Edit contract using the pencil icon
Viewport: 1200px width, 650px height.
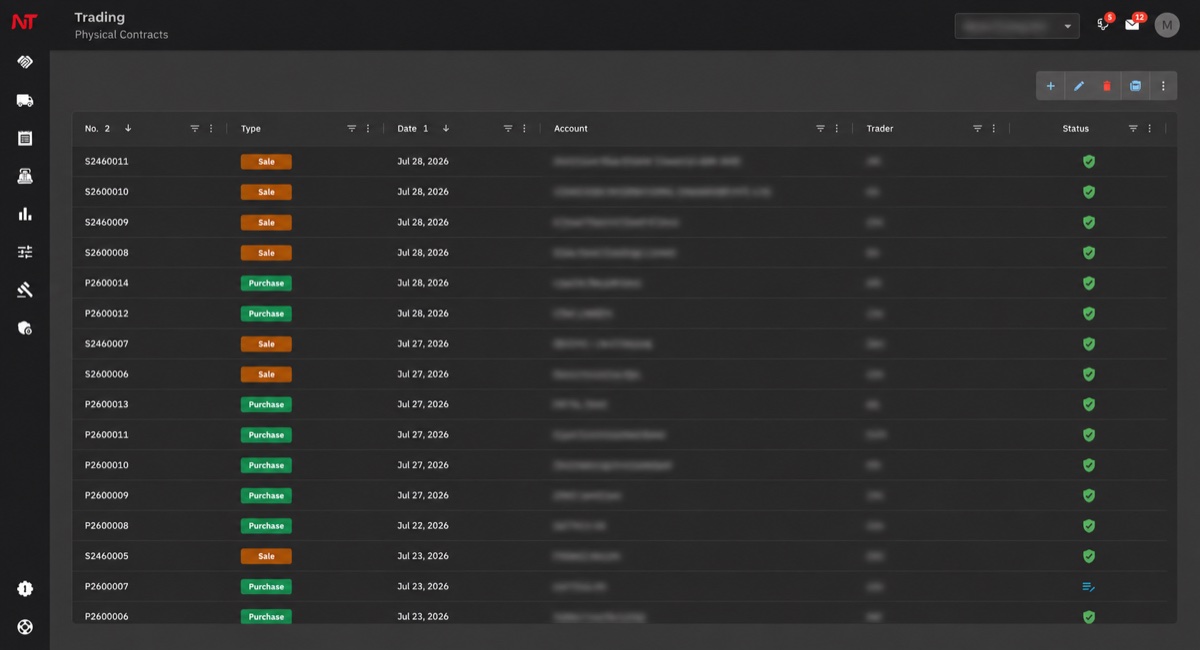coord(1079,86)
